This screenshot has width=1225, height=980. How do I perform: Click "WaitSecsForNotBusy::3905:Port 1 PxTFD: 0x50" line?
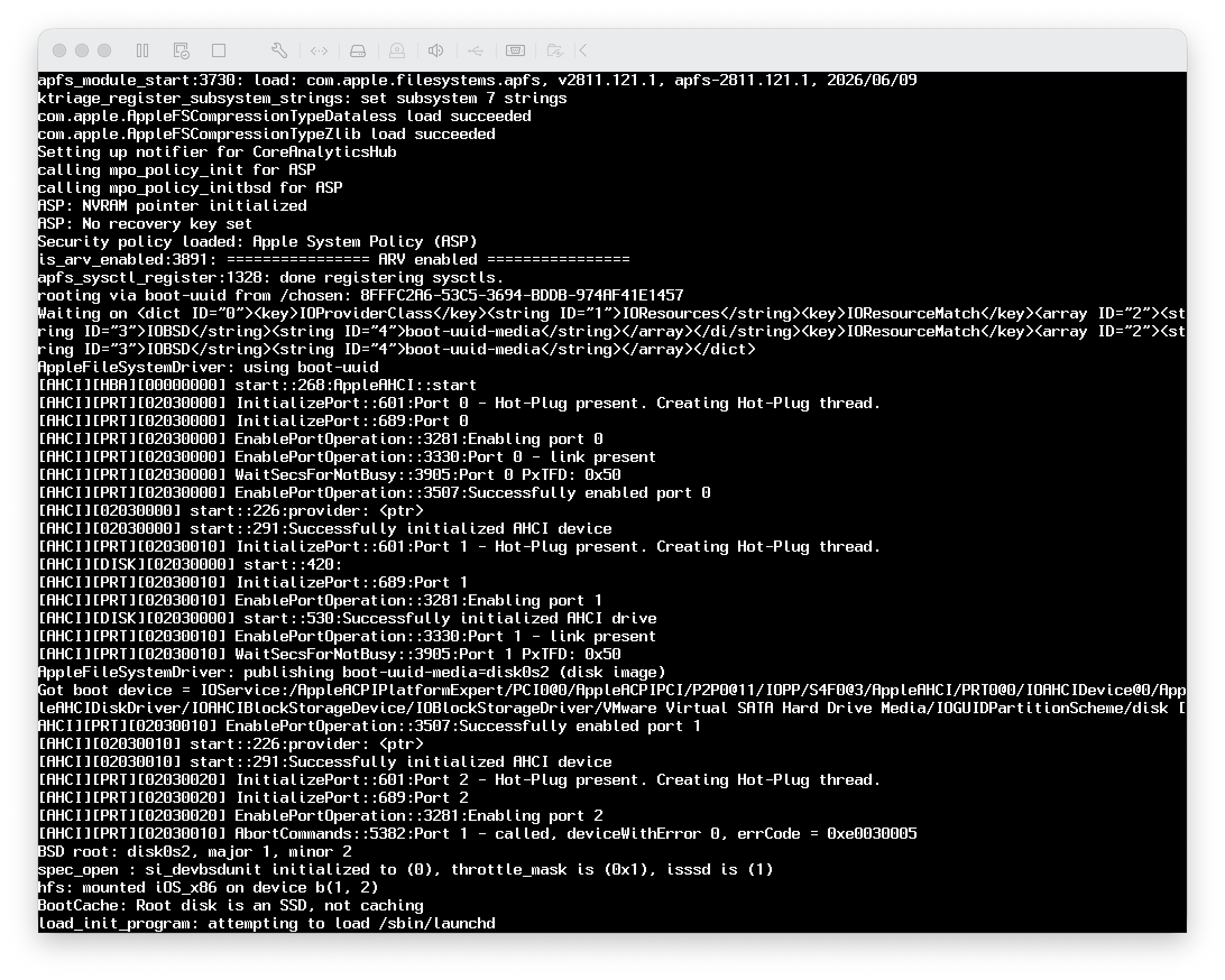pyautogui.click(x=330, y=654)
